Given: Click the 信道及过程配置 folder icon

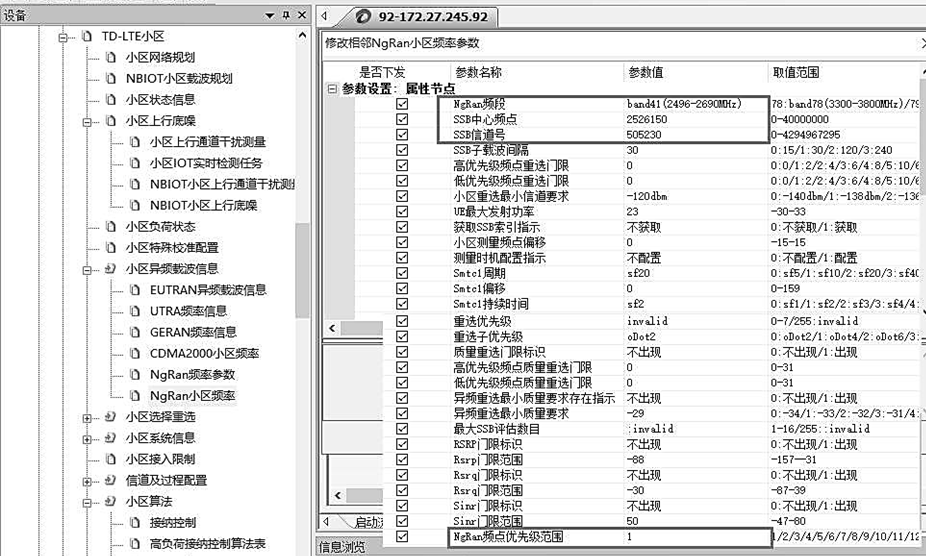Looking at the screenshot, I should pos(110,480).
